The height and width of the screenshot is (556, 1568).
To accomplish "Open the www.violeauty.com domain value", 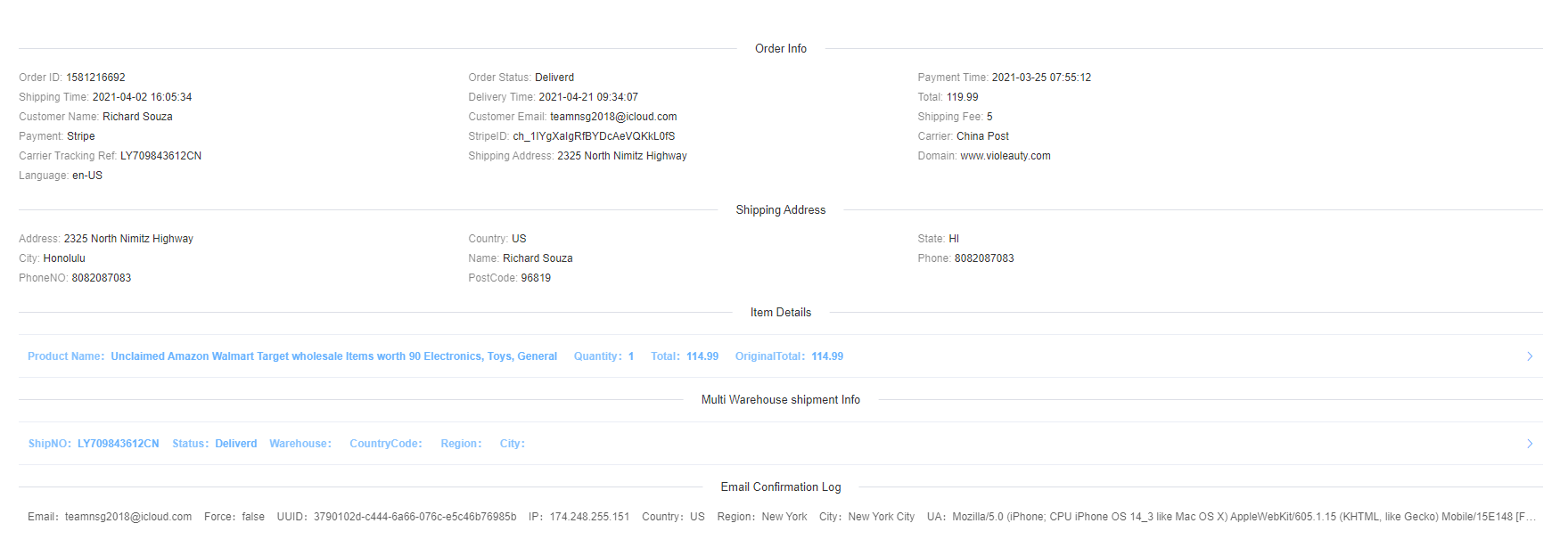I will point(1005,156).
